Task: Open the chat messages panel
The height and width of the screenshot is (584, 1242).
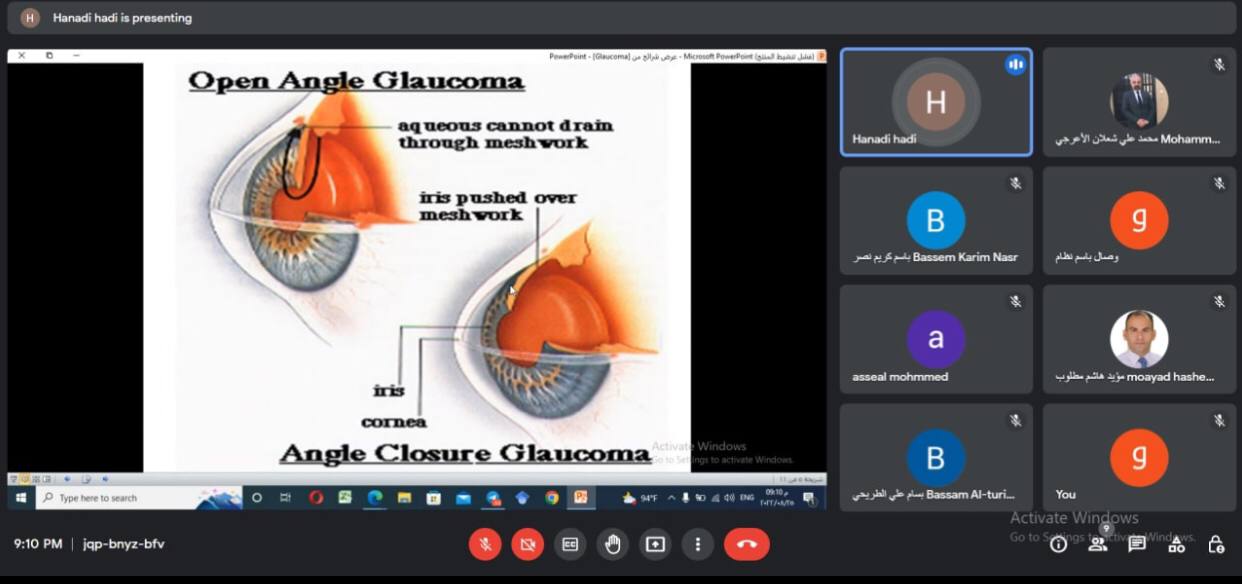Action: pos(1137,544)
